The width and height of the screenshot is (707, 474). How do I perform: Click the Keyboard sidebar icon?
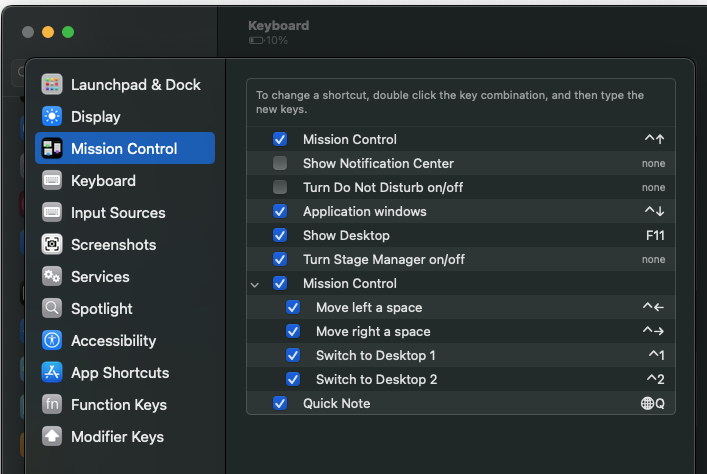point(53,181)
